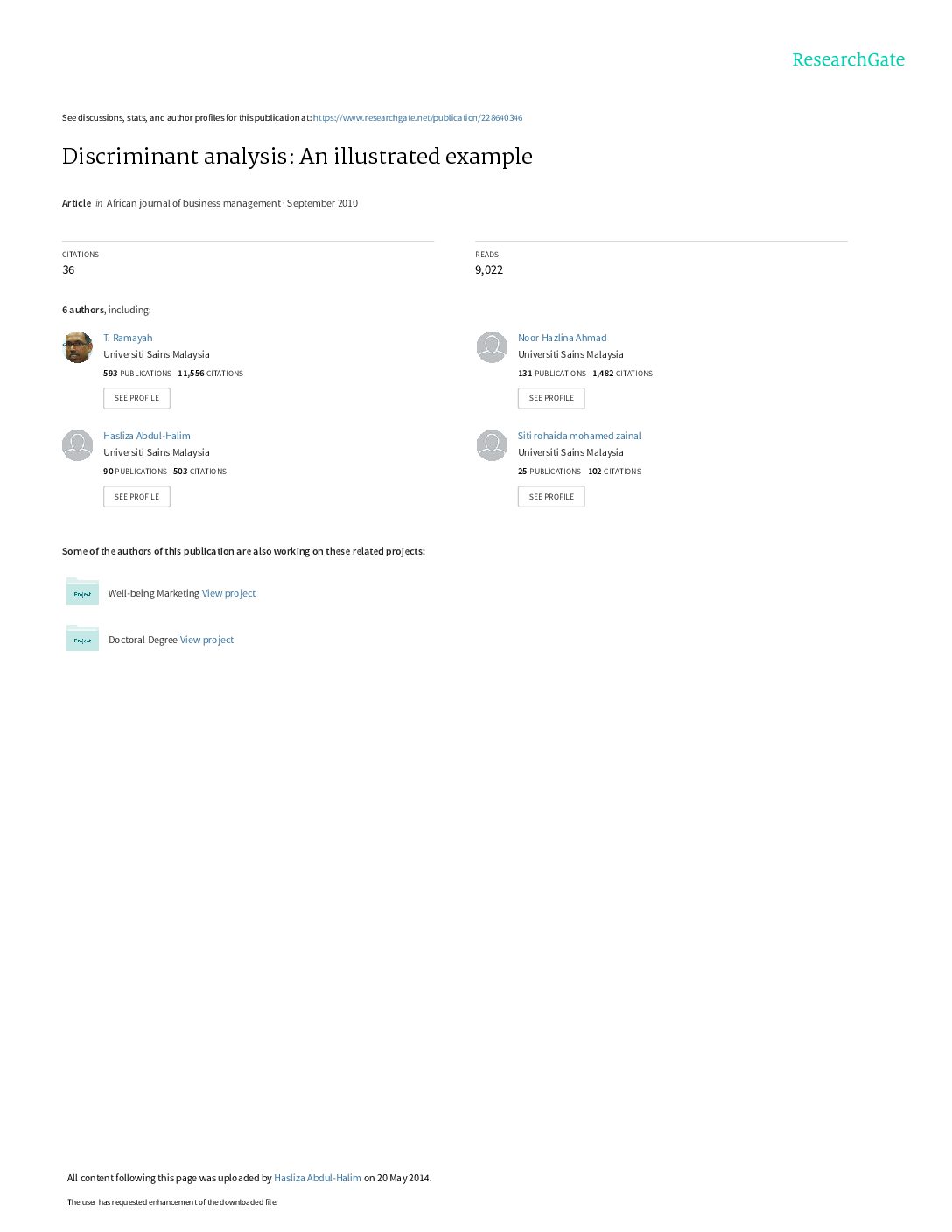This screenshot has height=1232, width=952.
Task: Click the Doctoral Degree project folder icon
Action: 82,638
